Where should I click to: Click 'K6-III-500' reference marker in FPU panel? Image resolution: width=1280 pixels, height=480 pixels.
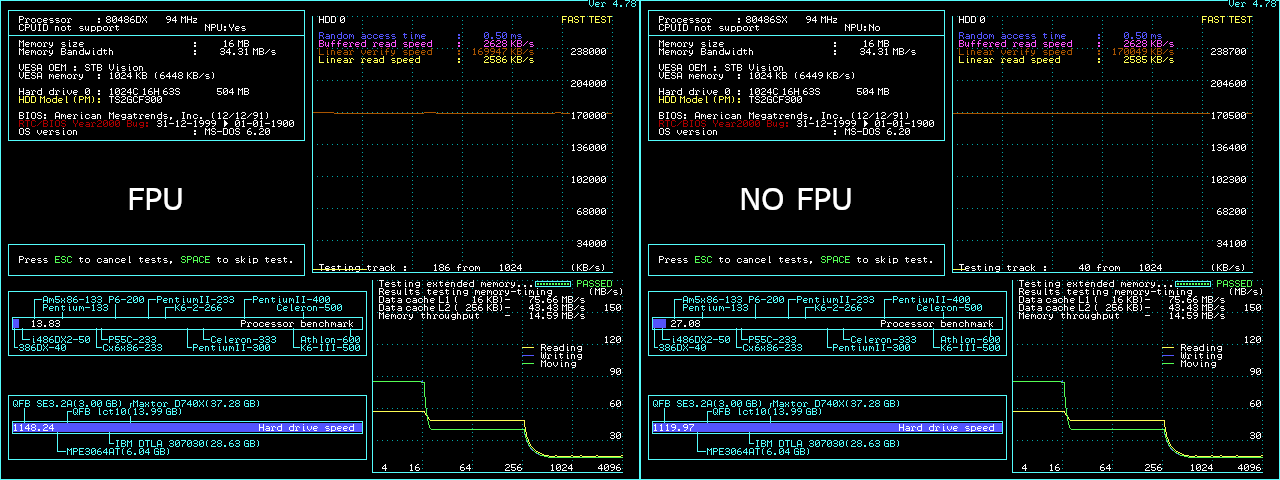tap(329, 348)
